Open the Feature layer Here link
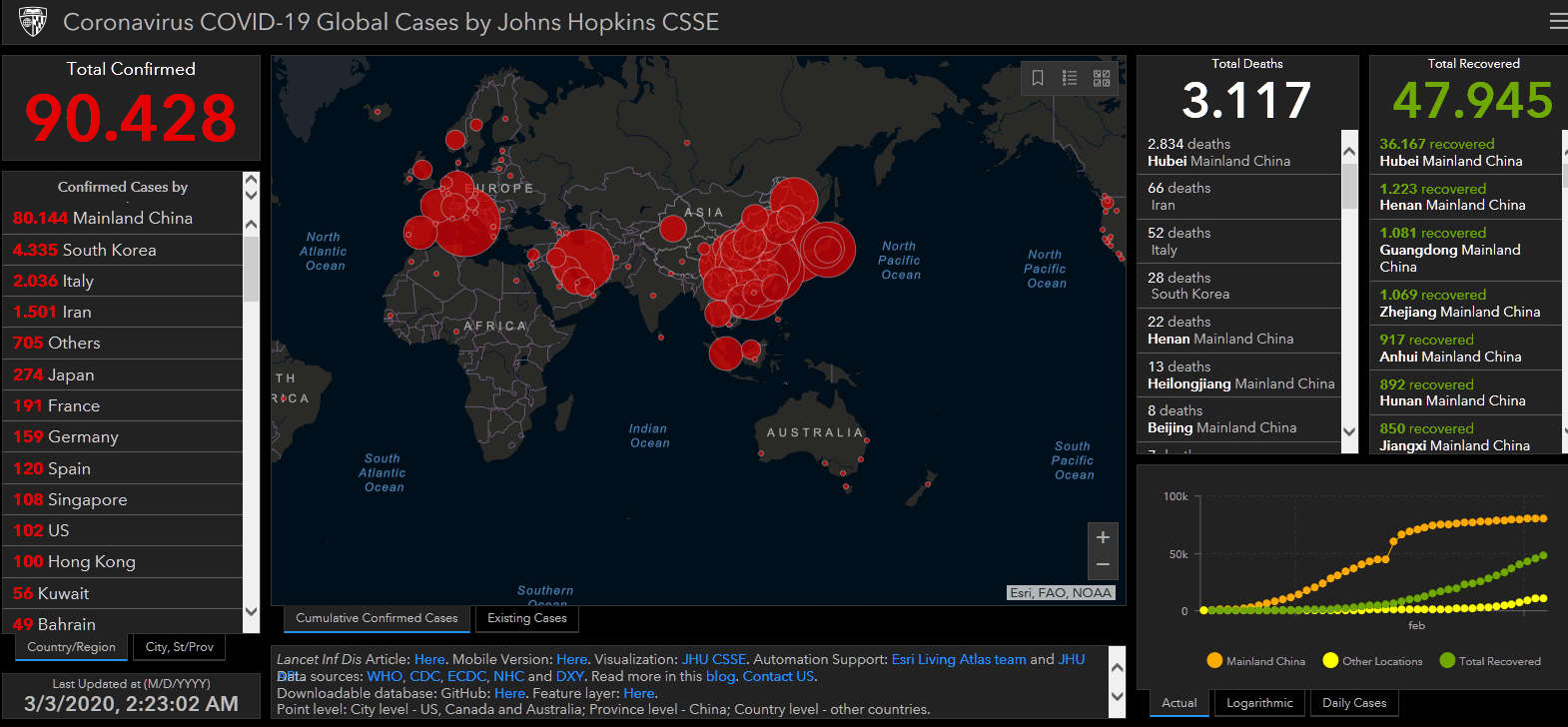This screenshot has width=1568, height=727. pos(639,693)
